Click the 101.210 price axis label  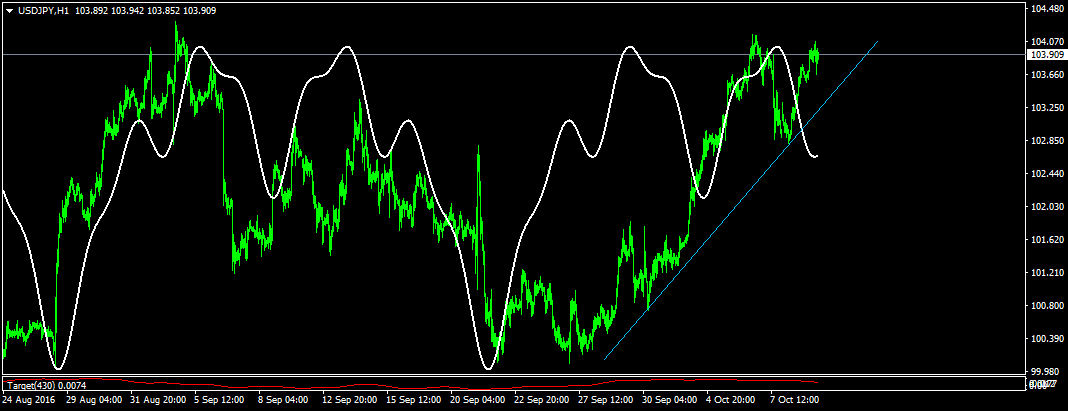click(x=1044, y=273)
